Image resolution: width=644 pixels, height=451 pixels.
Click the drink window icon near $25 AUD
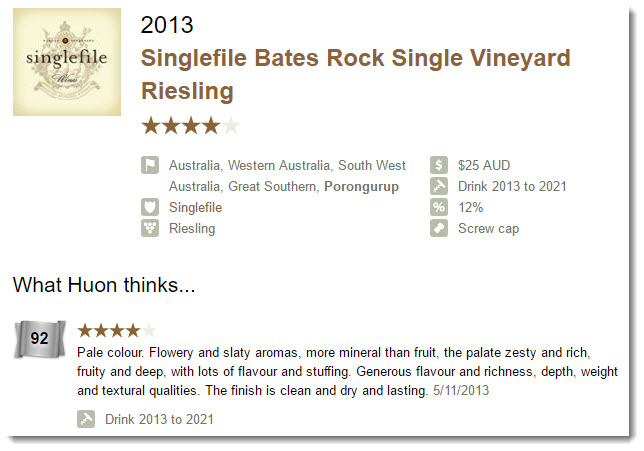[439, 186]
